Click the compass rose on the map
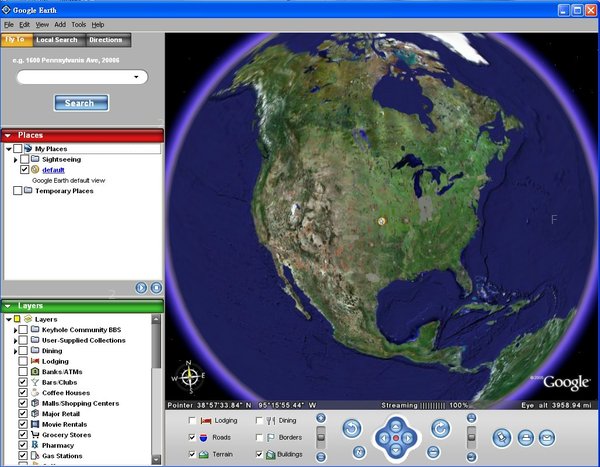Screen dimensions: 600x467 click(x=189, y=377)
